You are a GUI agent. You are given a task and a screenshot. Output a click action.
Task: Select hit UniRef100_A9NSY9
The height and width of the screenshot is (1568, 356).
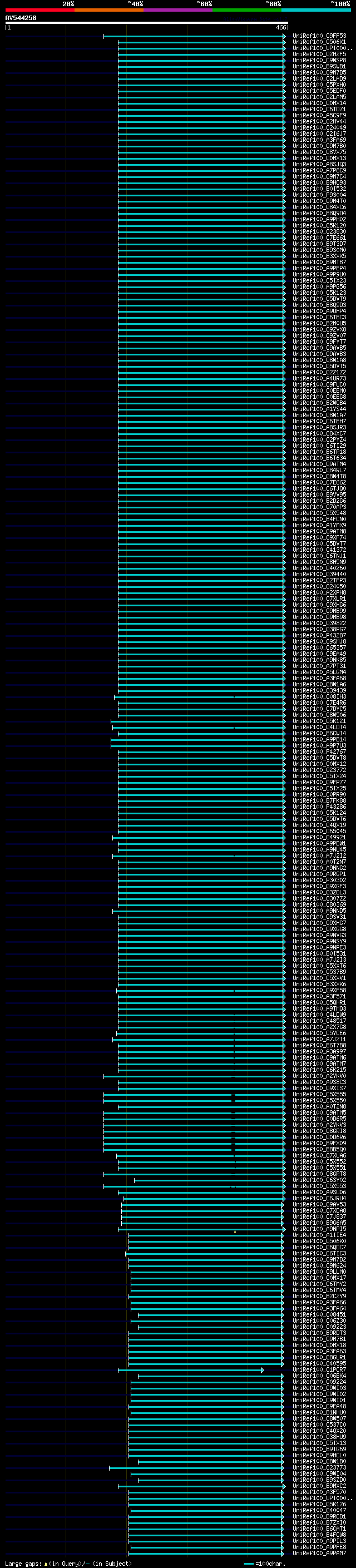tap(319, 941)
